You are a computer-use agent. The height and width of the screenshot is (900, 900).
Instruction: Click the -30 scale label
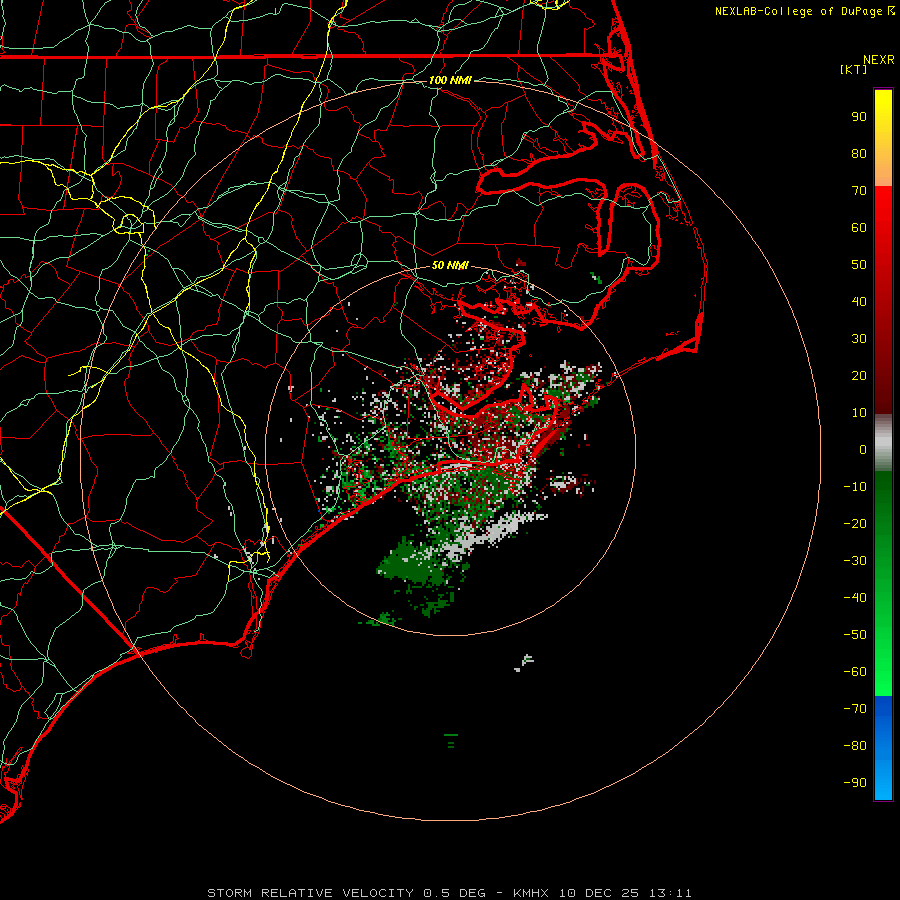pos(855,561)
